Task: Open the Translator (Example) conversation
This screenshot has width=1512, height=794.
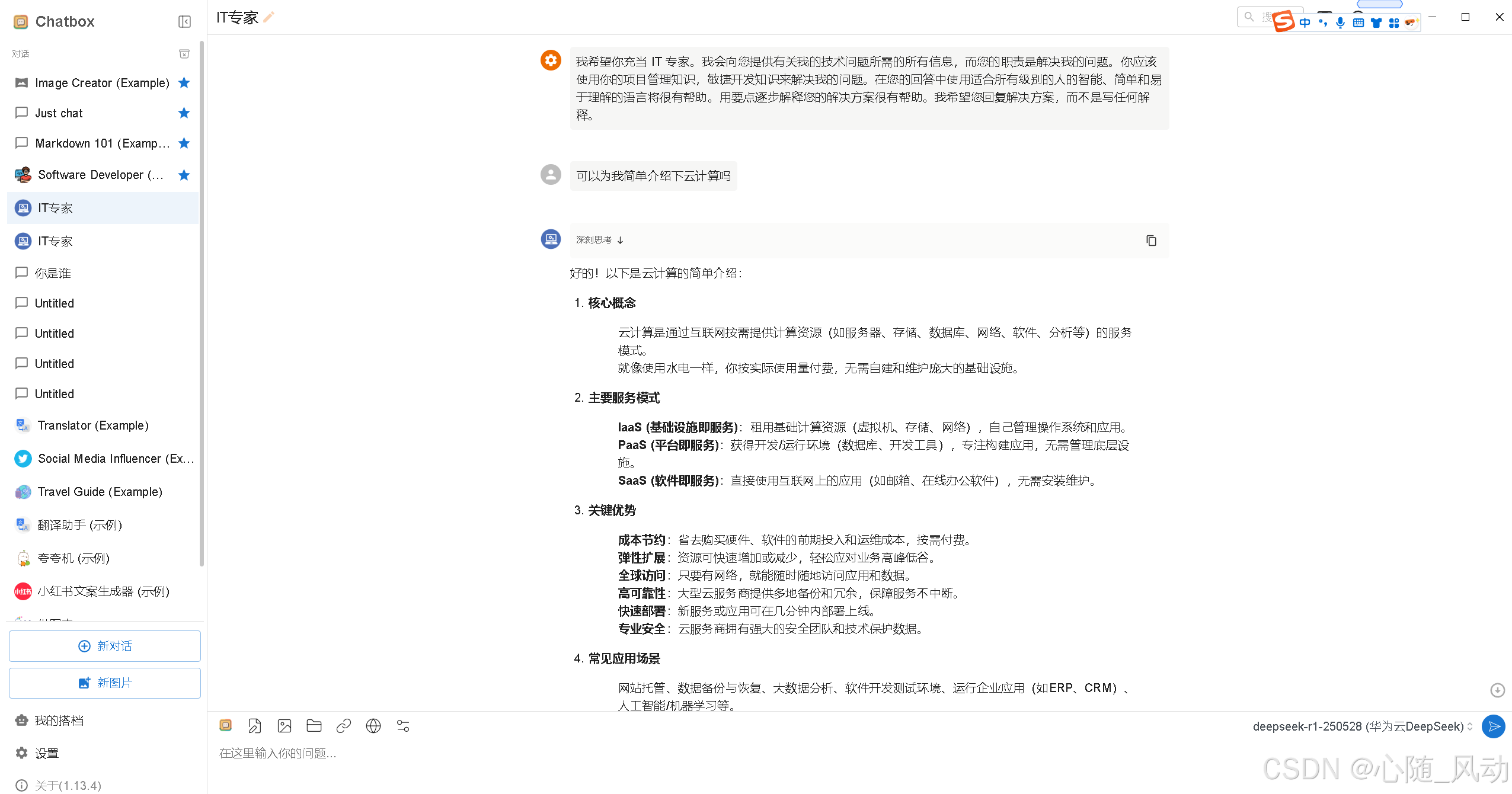Action: pyautogui.click(x=93, y=425)
